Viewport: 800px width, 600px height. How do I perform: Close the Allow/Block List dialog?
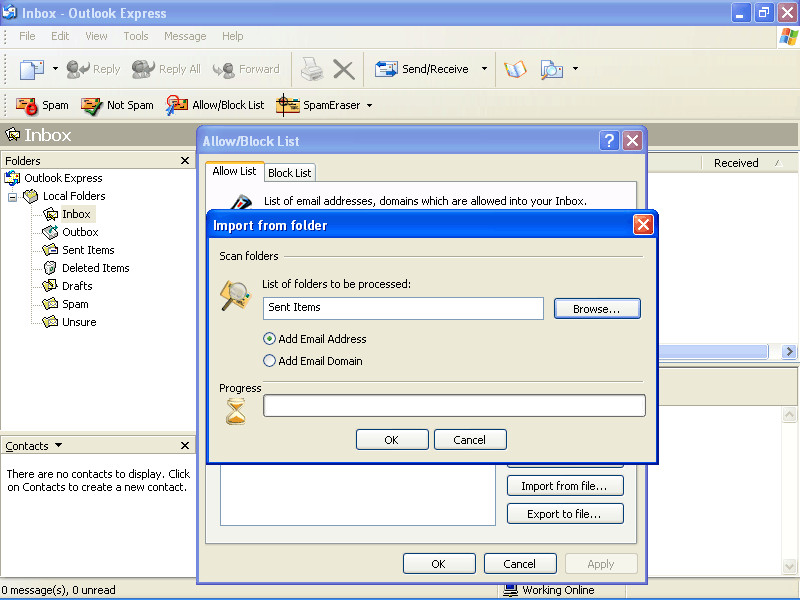pyautogui.click(x=633, y=140)
